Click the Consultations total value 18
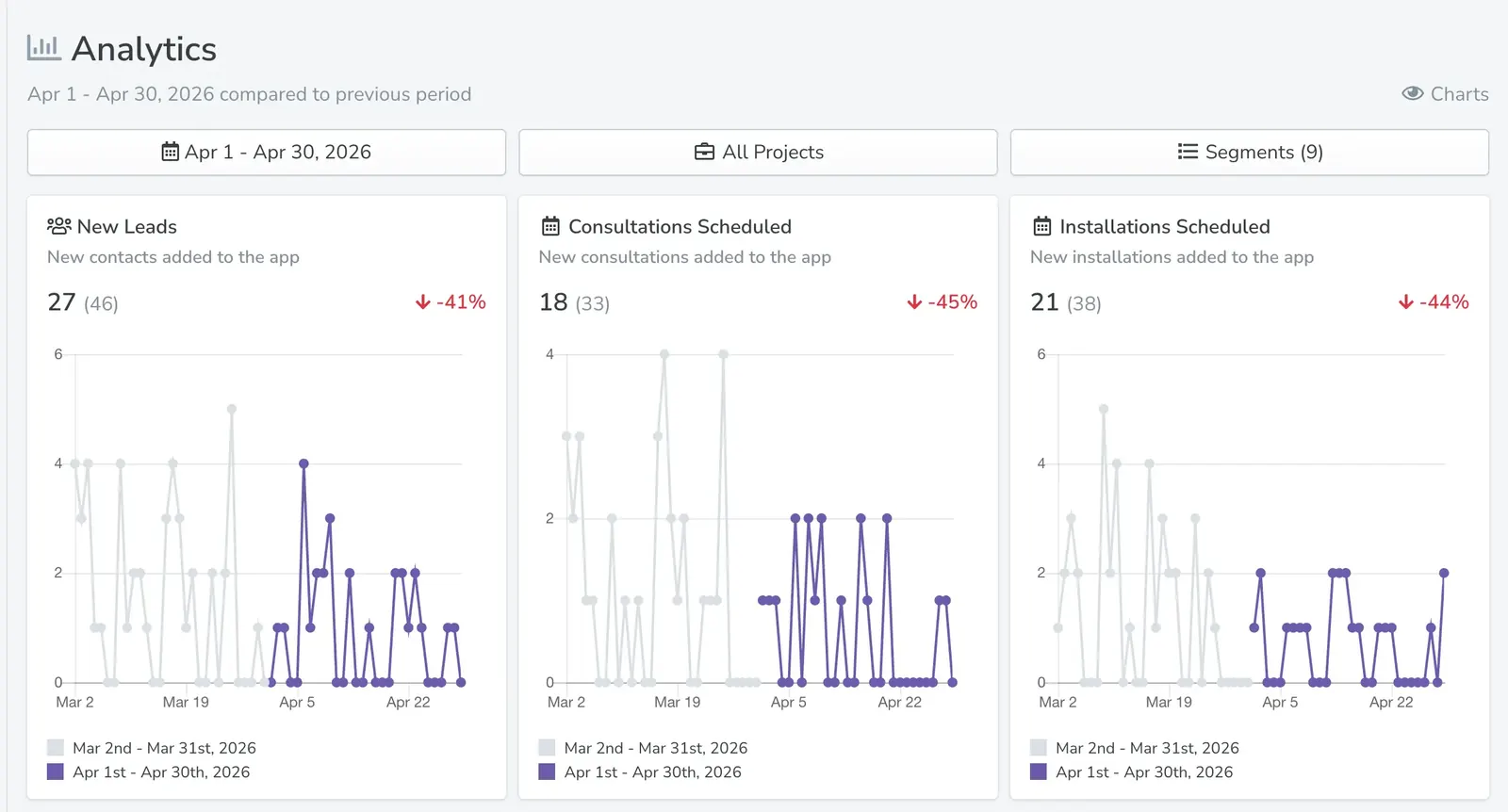 coord(553,302)
